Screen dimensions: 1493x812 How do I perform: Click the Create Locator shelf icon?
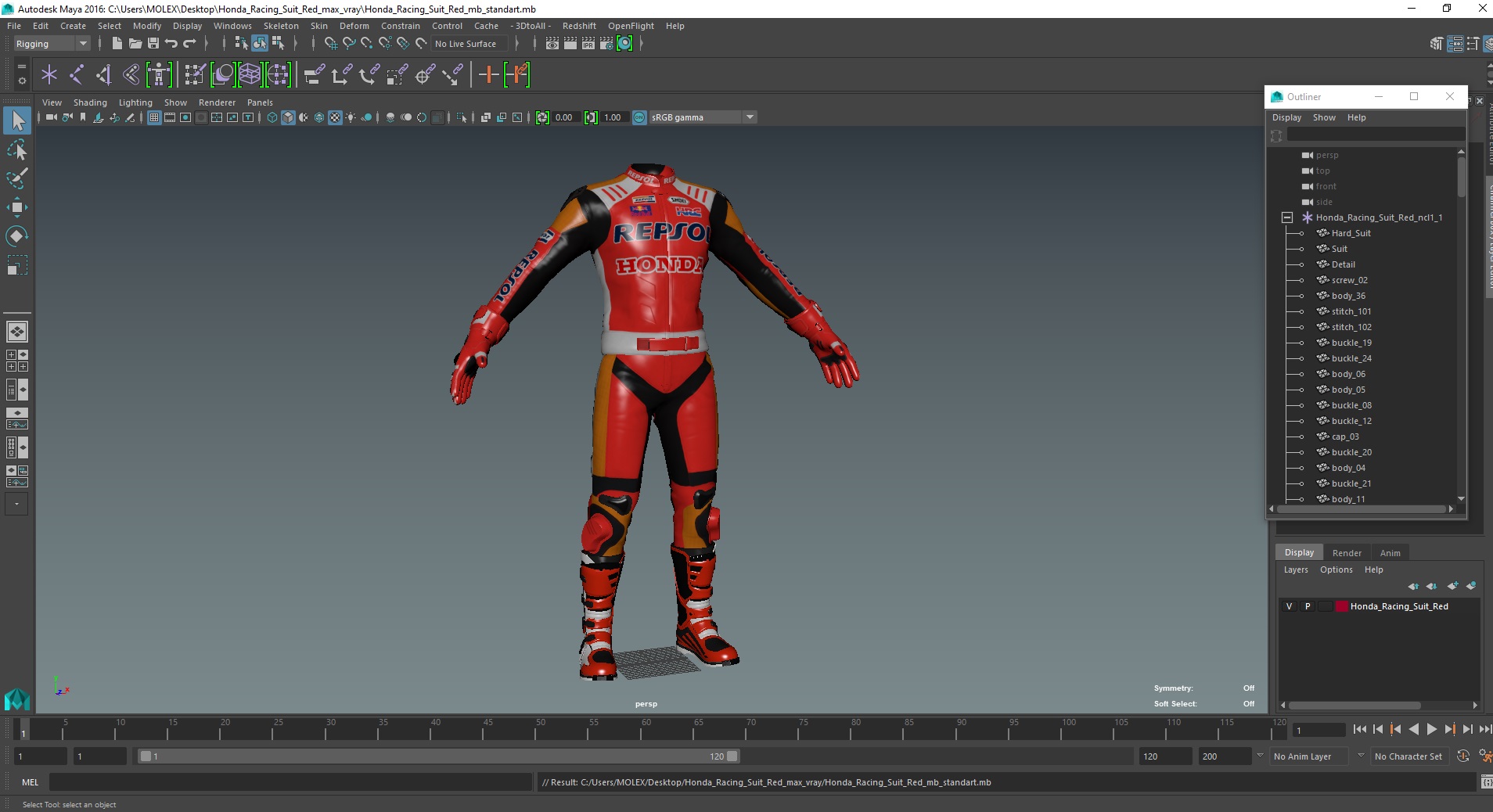coord(49,75)
